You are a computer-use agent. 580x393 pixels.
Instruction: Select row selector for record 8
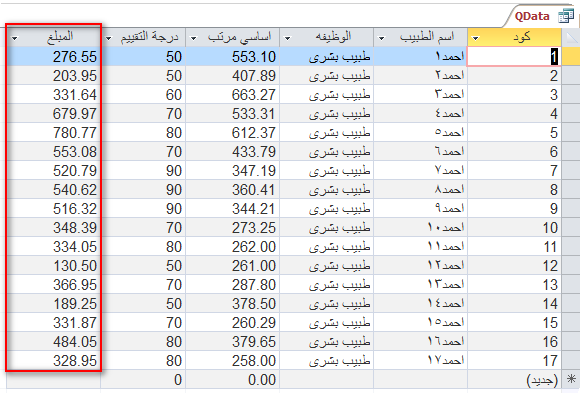click(x=571, y=189)
